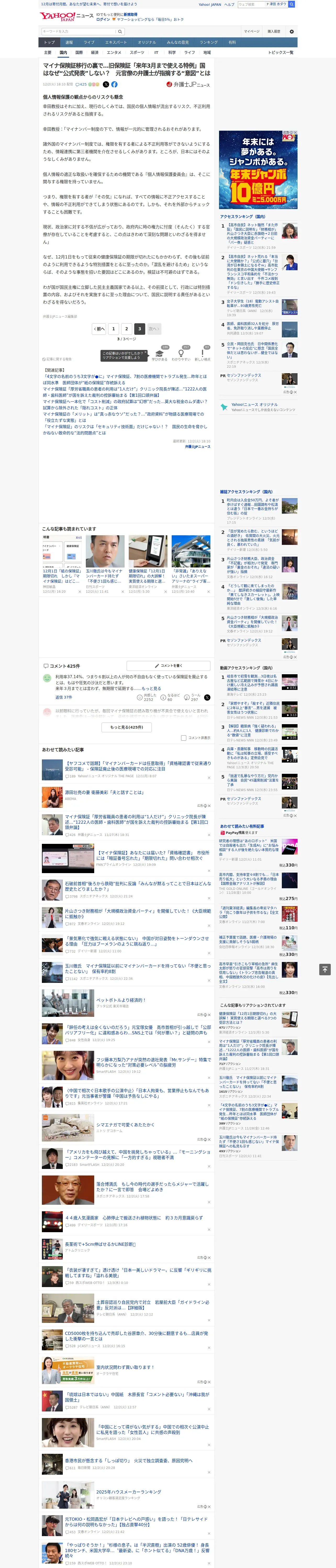This screenshot has height=1568, width=336.
Task: Click うーん reaction on the top comment
Action: 192,697
